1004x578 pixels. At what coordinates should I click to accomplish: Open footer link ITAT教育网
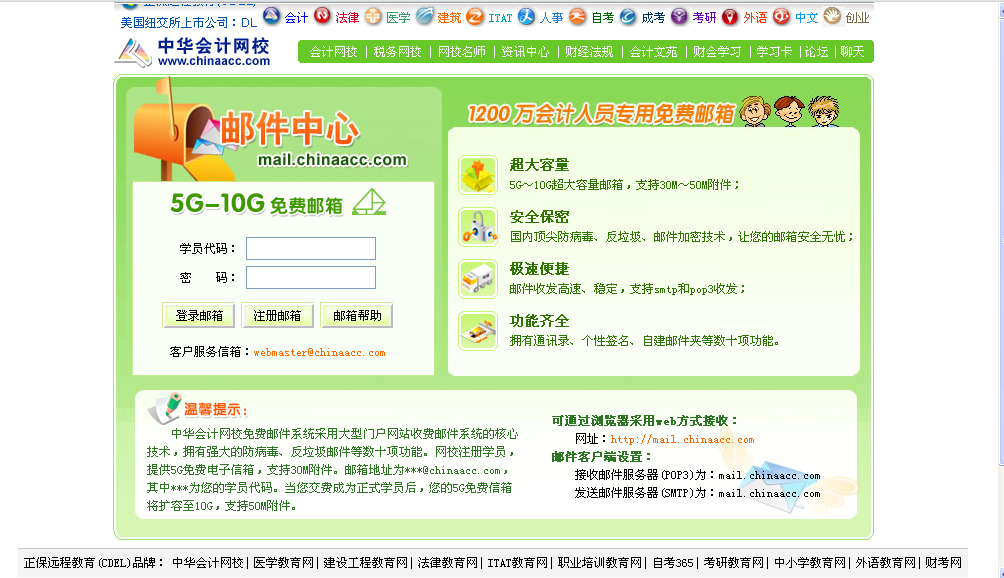click(518, 563)
